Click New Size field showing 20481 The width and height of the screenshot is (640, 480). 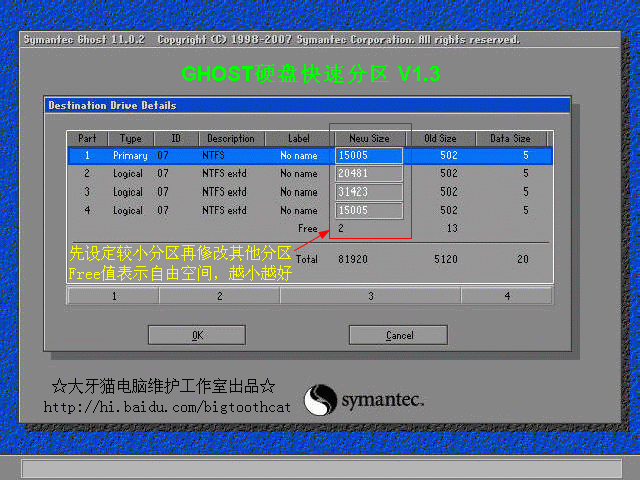pyautogui.click(x=369, y=174)
